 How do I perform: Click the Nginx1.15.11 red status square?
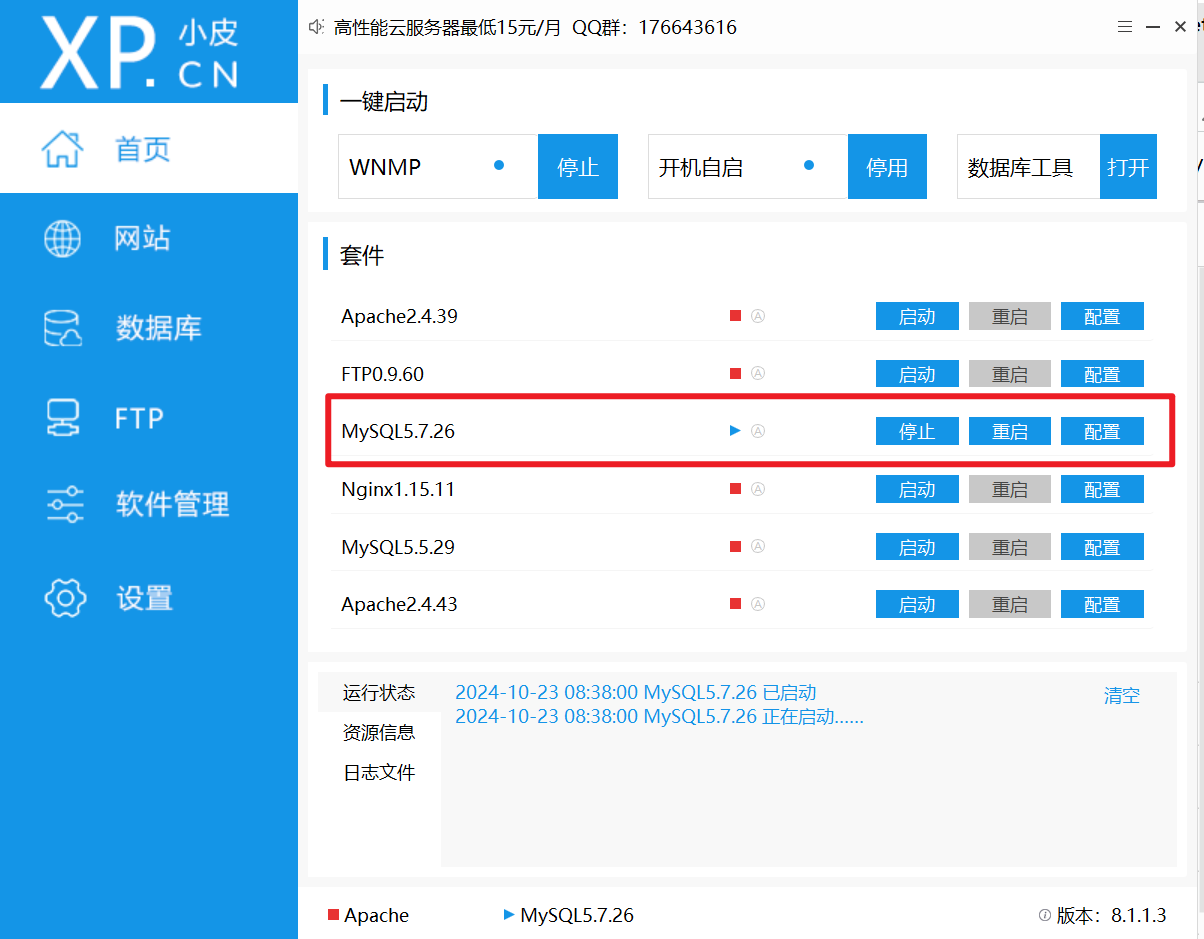coord(735,489)
